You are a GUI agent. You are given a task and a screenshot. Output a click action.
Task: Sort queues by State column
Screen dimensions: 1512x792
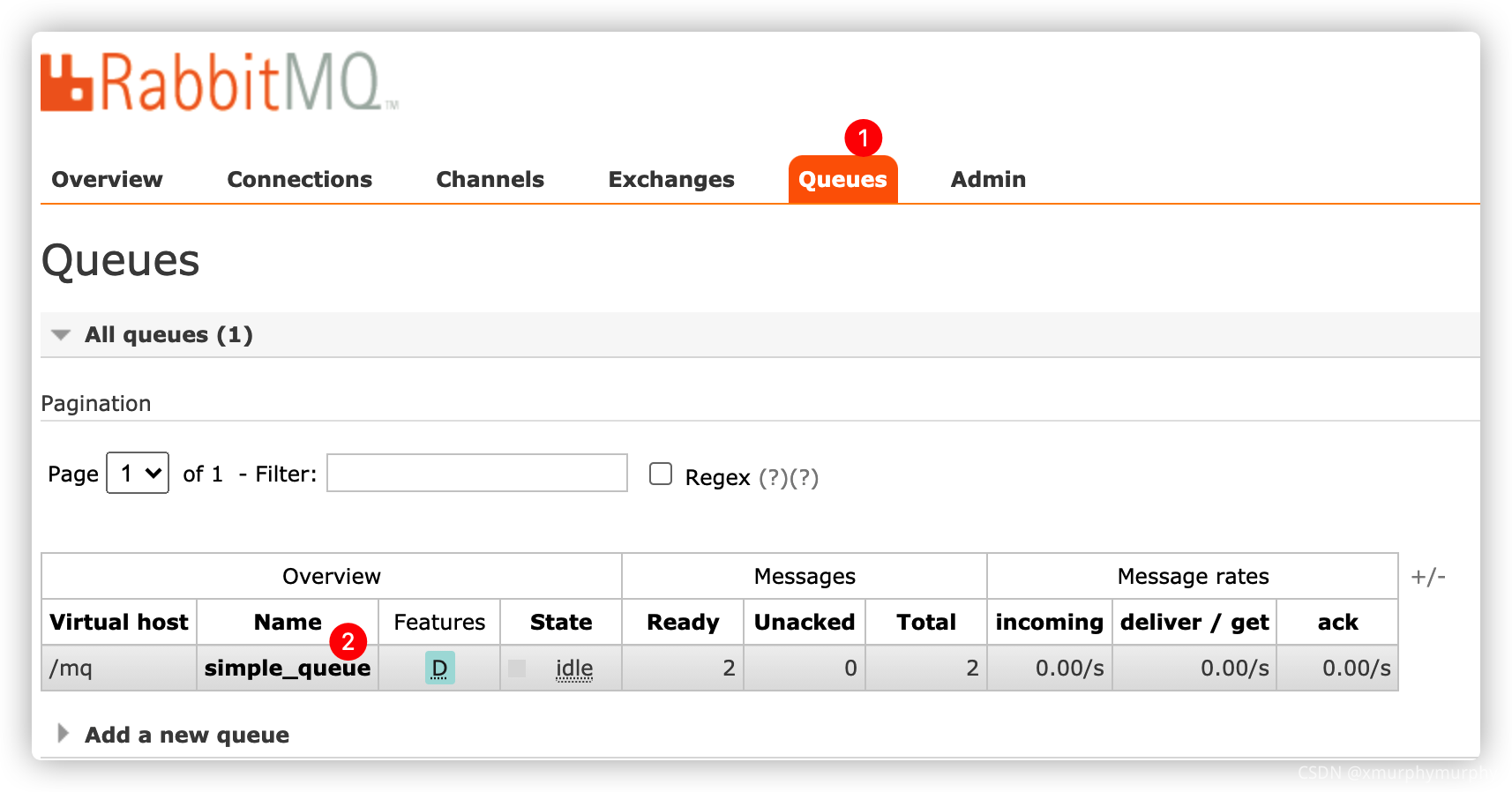click(x=561, y=622)
